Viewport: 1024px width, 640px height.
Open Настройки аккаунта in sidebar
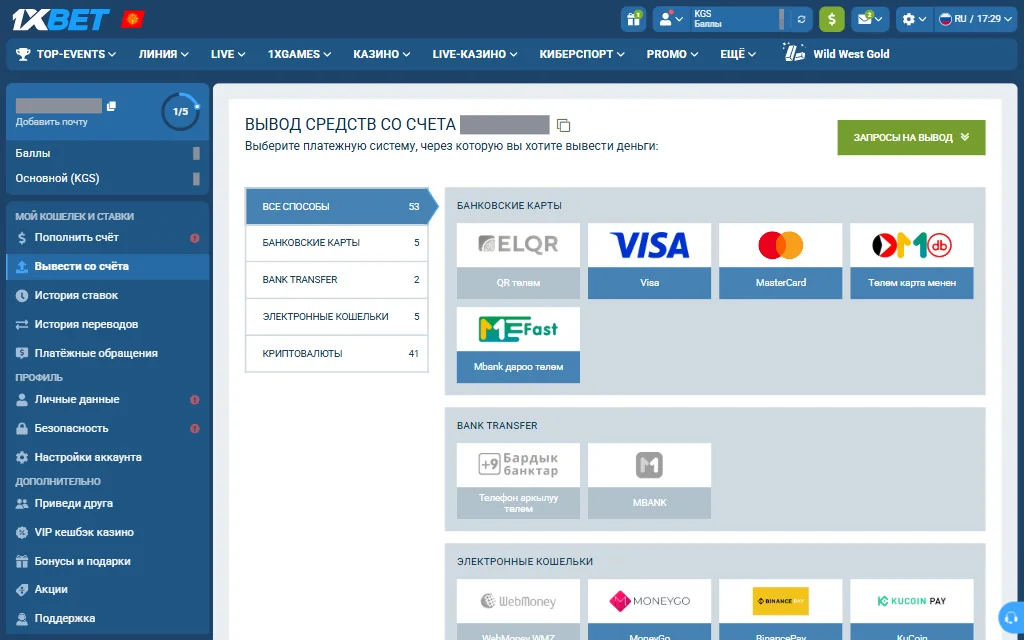coord(108,457)
